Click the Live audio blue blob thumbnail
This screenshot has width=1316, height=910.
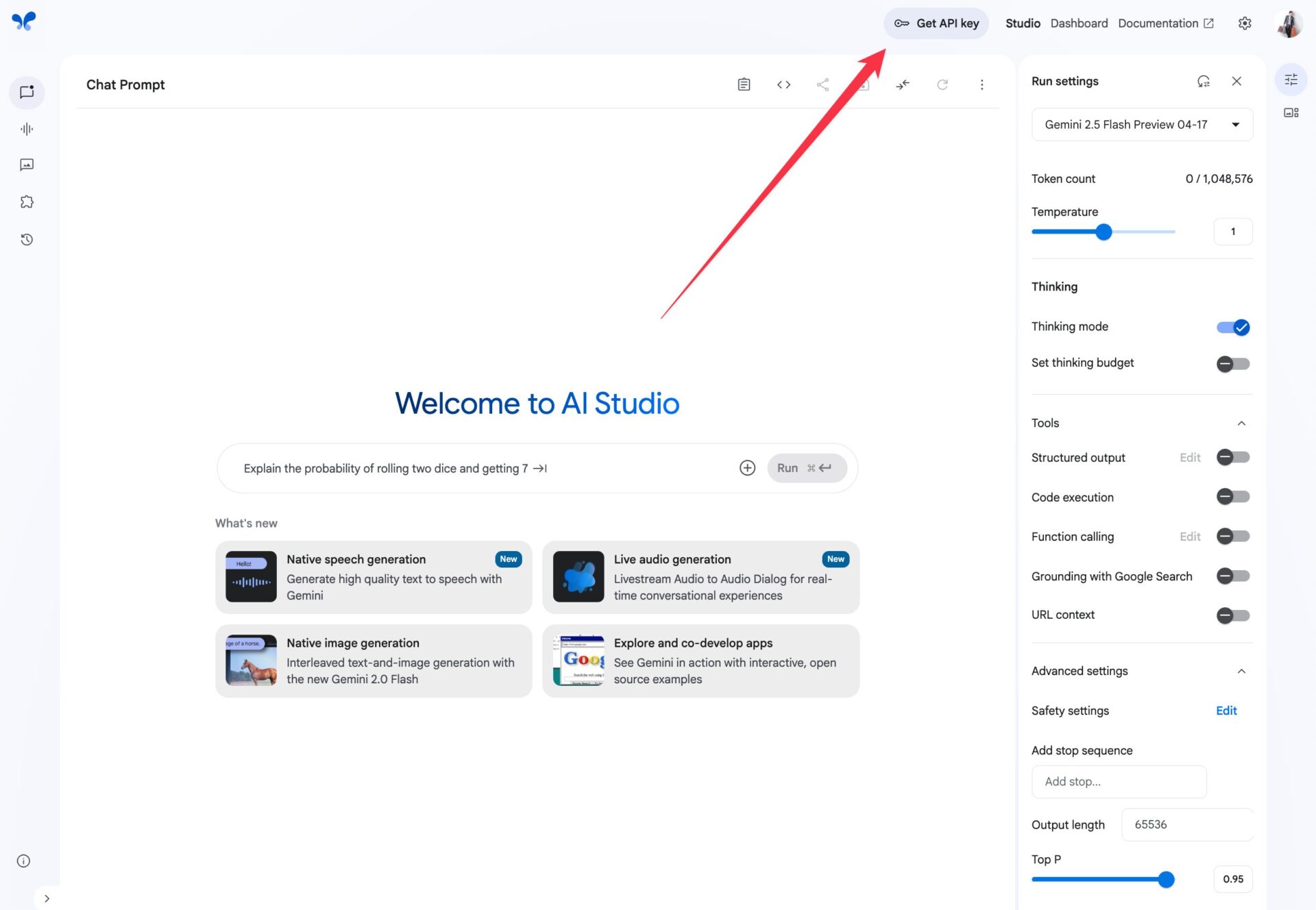click(578, 577)
